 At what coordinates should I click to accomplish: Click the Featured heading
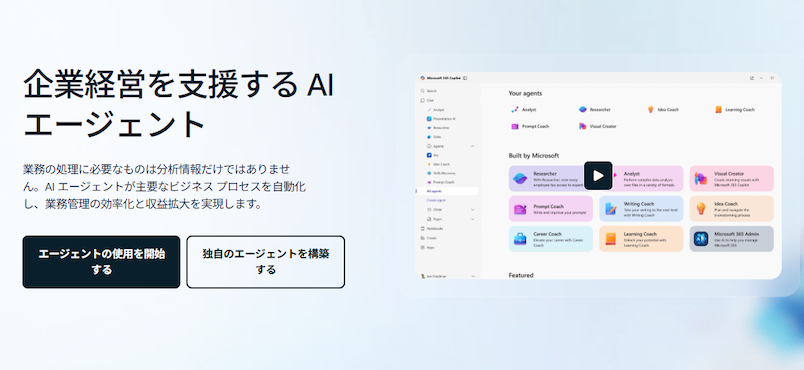521,275
